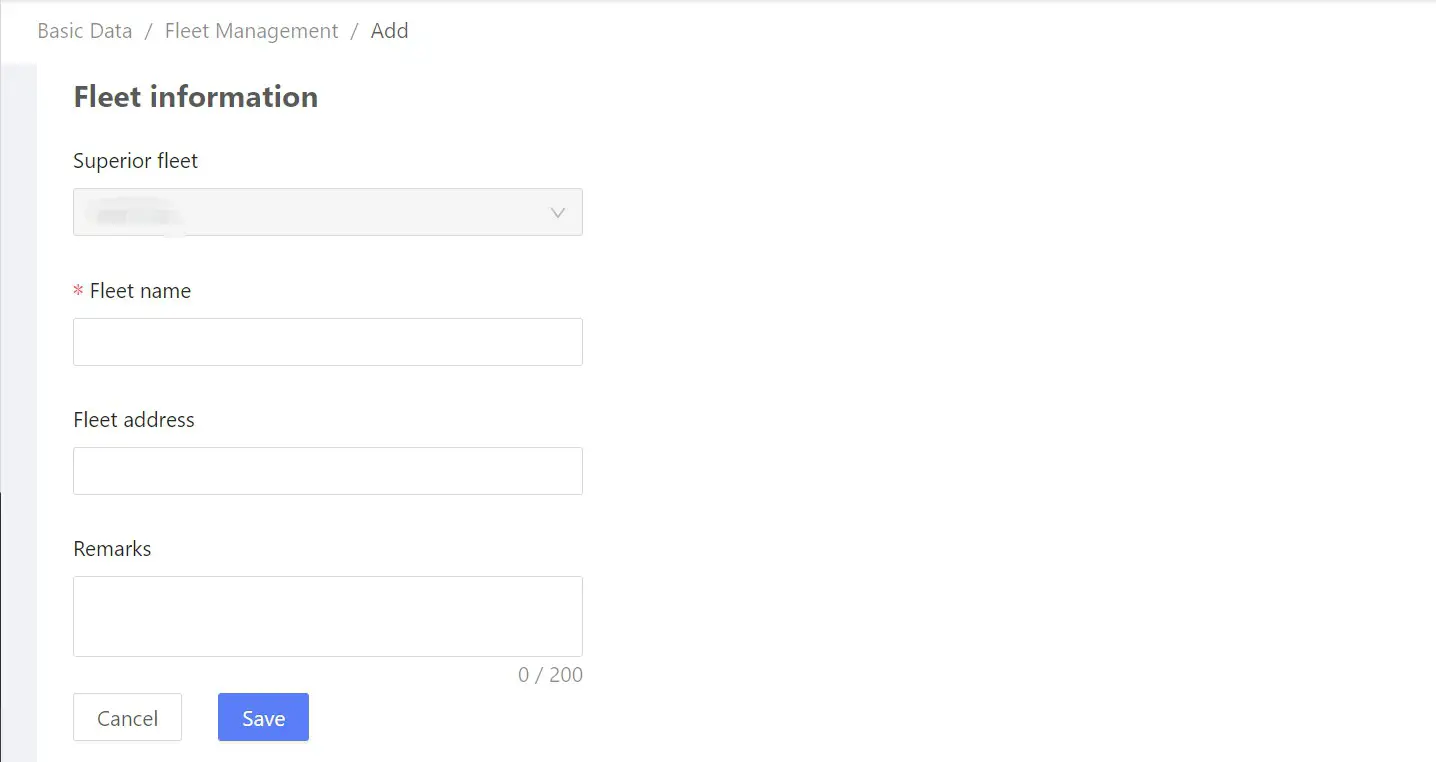Screen dimensions: 1436x762
Task: Click the Fleet address input field
Action: (327, 470)
